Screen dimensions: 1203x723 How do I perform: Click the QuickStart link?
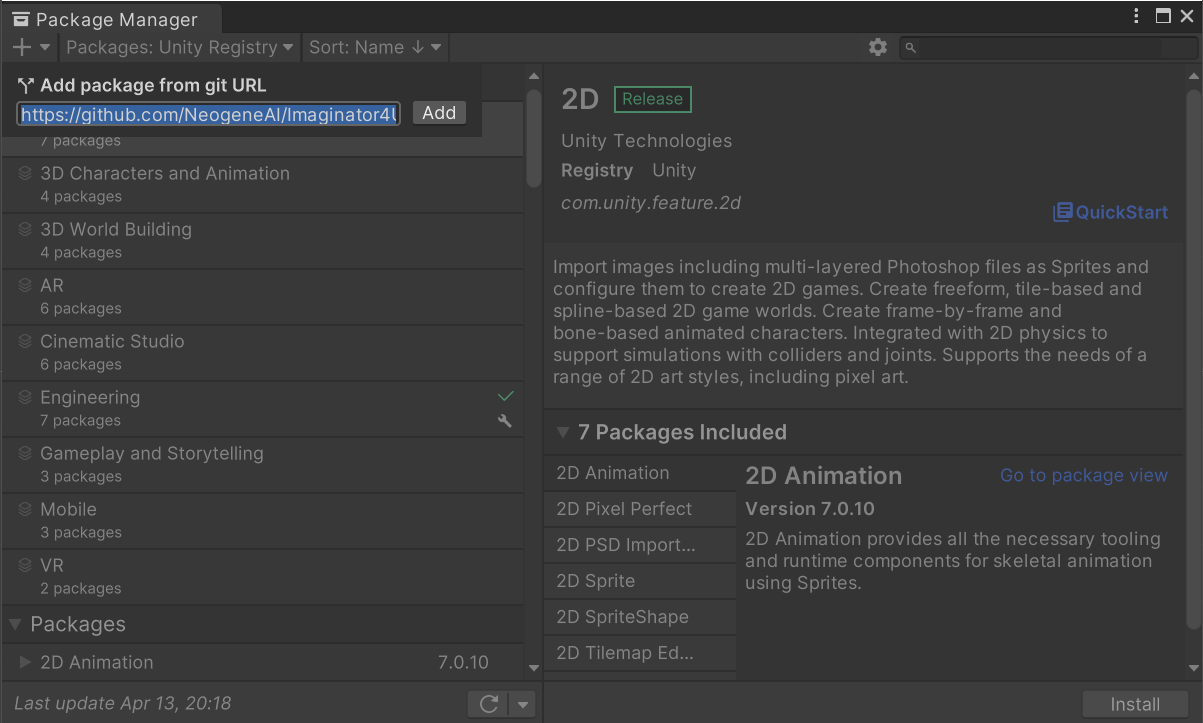pos(1110,212)
